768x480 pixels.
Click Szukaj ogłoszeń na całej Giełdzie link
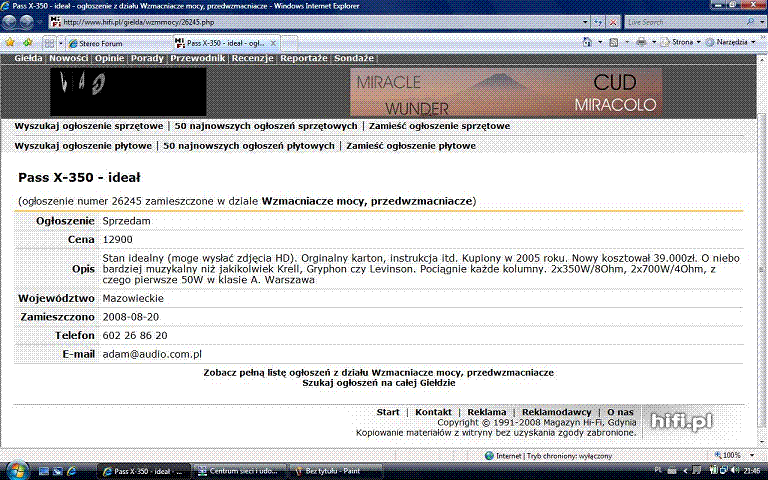coord(379,383)
